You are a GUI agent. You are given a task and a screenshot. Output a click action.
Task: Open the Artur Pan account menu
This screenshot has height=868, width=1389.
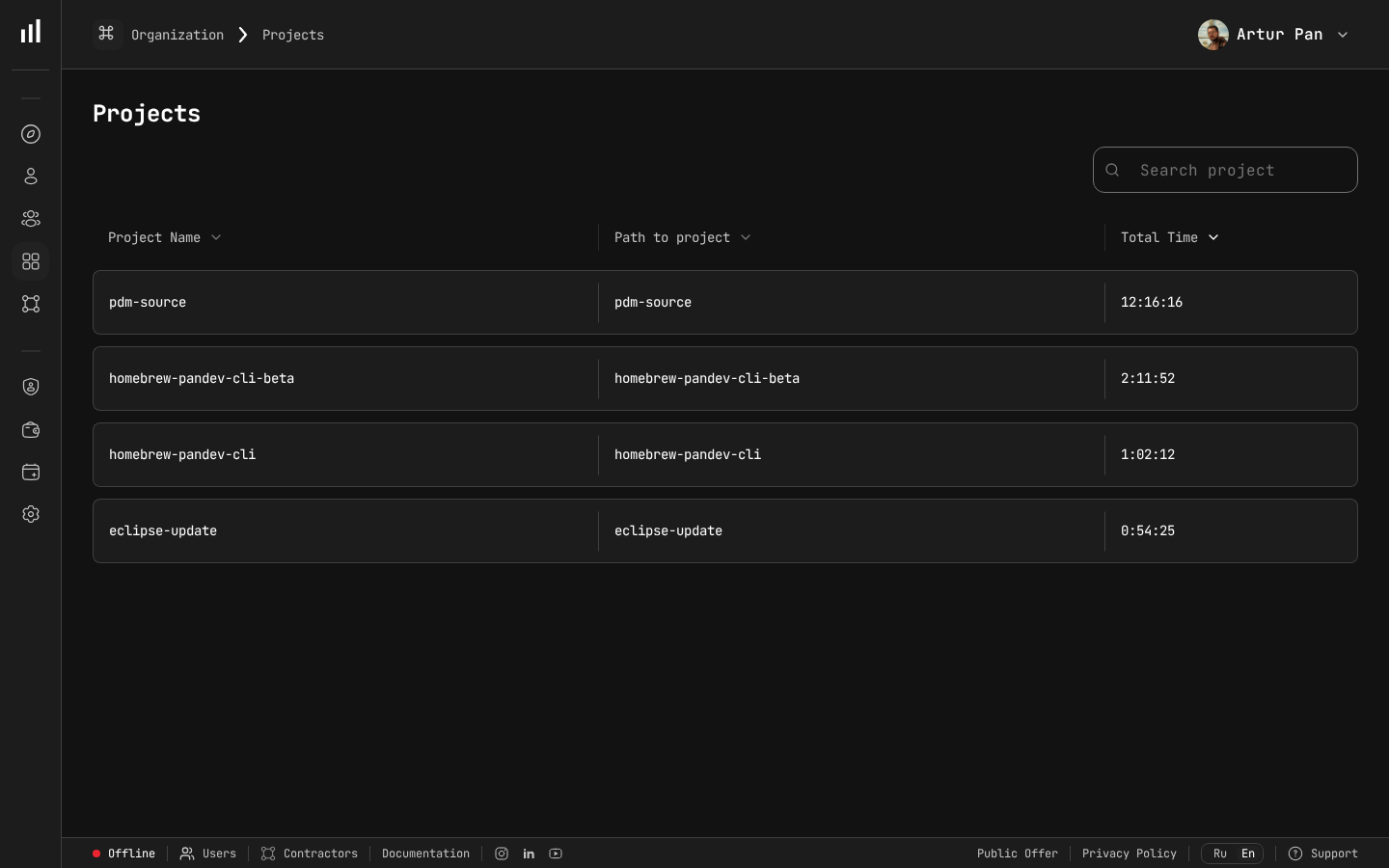1273,35
